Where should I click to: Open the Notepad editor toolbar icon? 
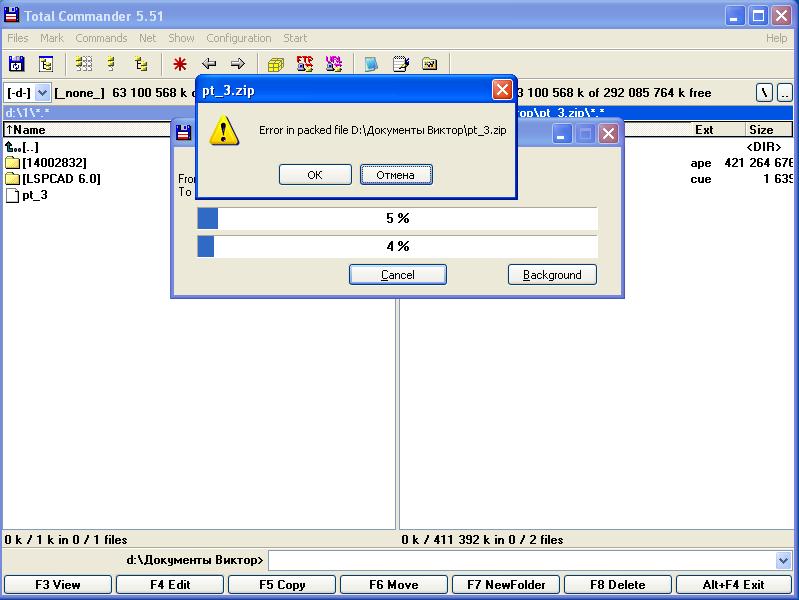[401, 64]
